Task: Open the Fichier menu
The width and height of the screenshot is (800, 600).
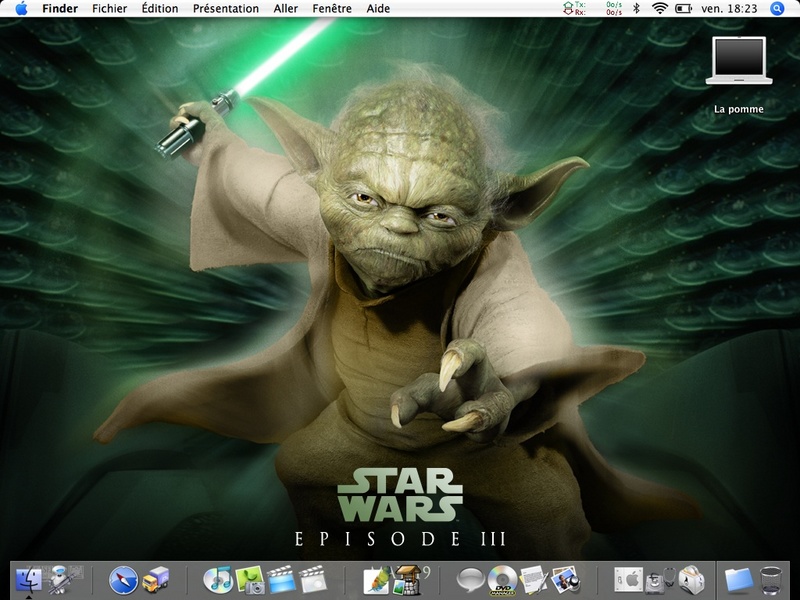Action: (110, 9)
